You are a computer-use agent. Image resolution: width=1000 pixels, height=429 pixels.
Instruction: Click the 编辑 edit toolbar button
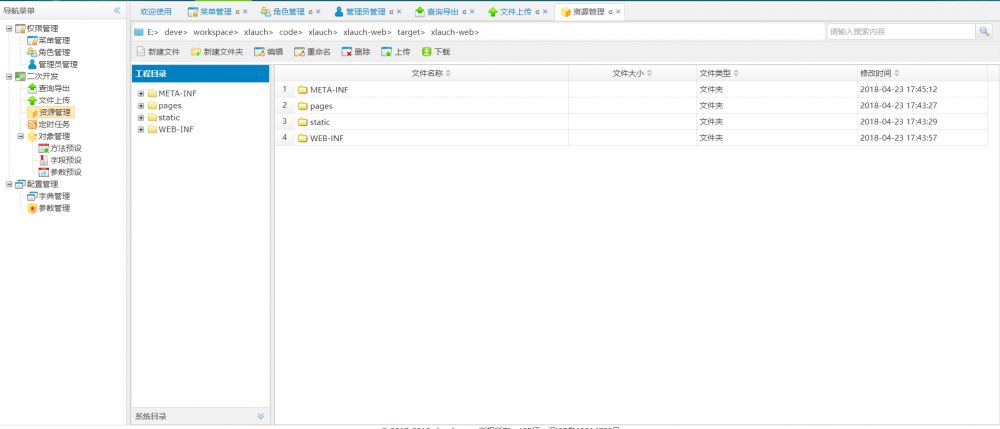[268, 52]
